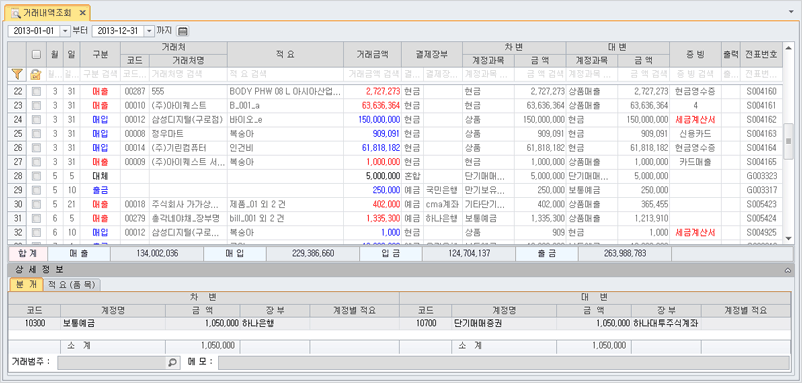Screen dimensions: 802x383
Task: Click the 매입 total 229,386,660
Action: point(313,254)
